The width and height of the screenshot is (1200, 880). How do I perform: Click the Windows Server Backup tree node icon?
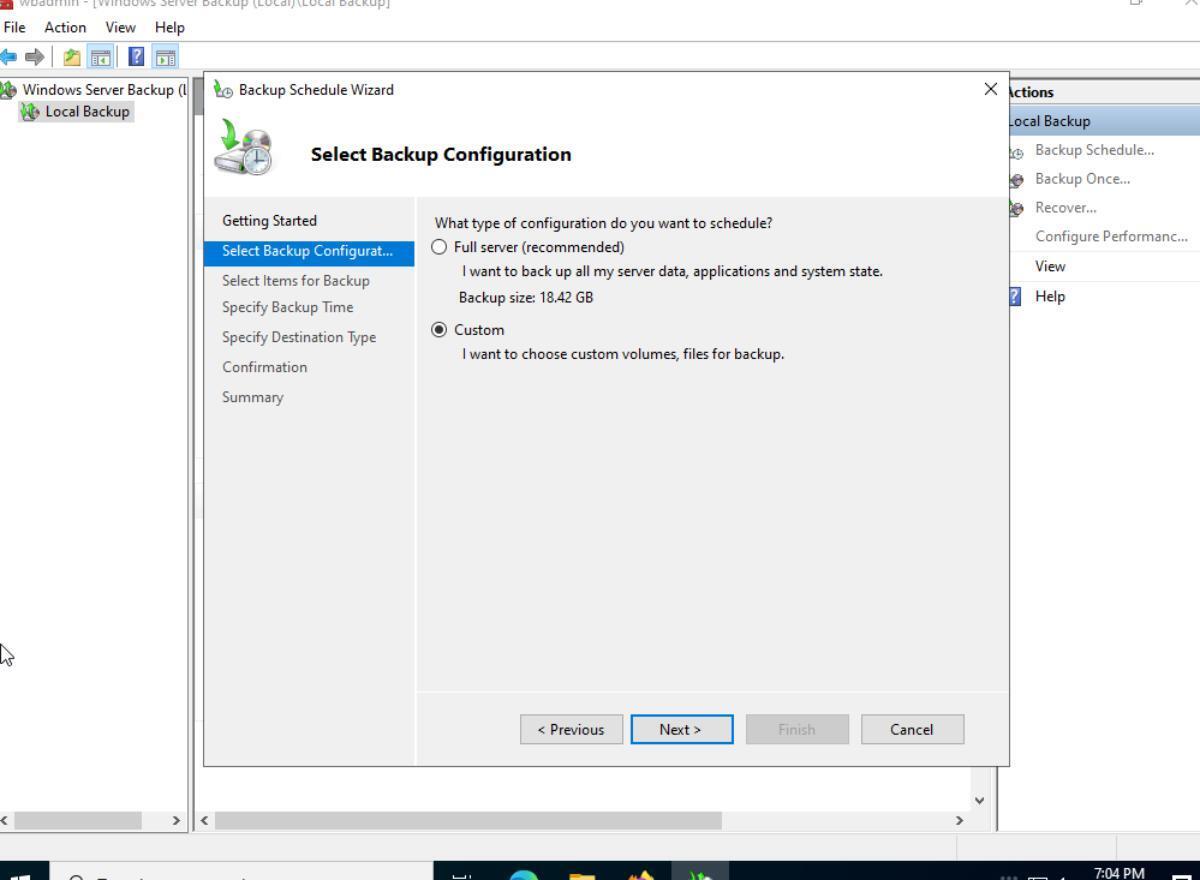(9, 90)
